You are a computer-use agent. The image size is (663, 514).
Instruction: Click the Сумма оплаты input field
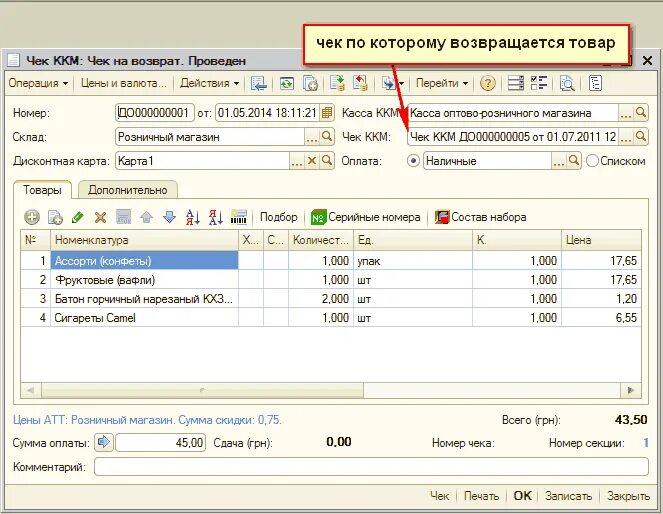pyautogui.click(x=160, y=443)
